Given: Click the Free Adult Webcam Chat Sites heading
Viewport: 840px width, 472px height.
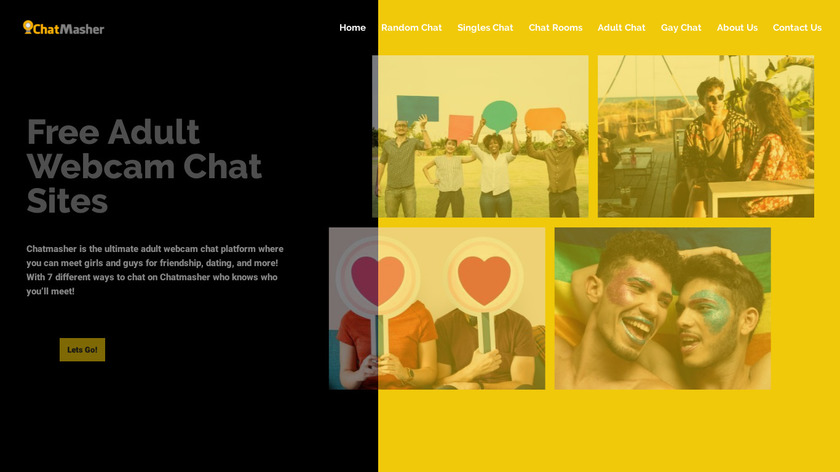Looking at the screenshot, I should [x=144, y=166].
